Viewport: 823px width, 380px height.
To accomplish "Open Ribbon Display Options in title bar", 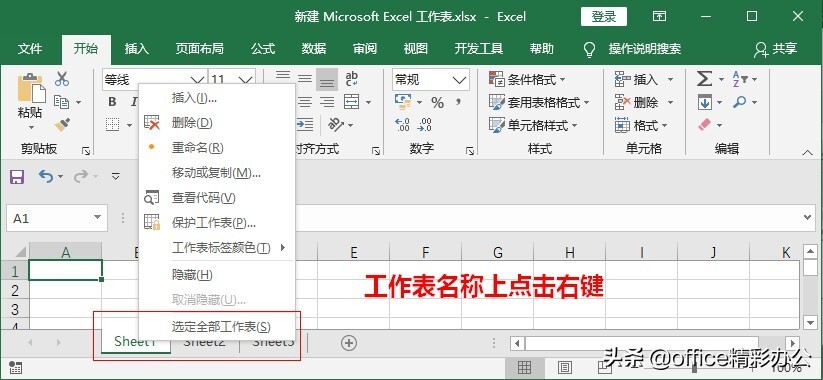I will 659,16.
